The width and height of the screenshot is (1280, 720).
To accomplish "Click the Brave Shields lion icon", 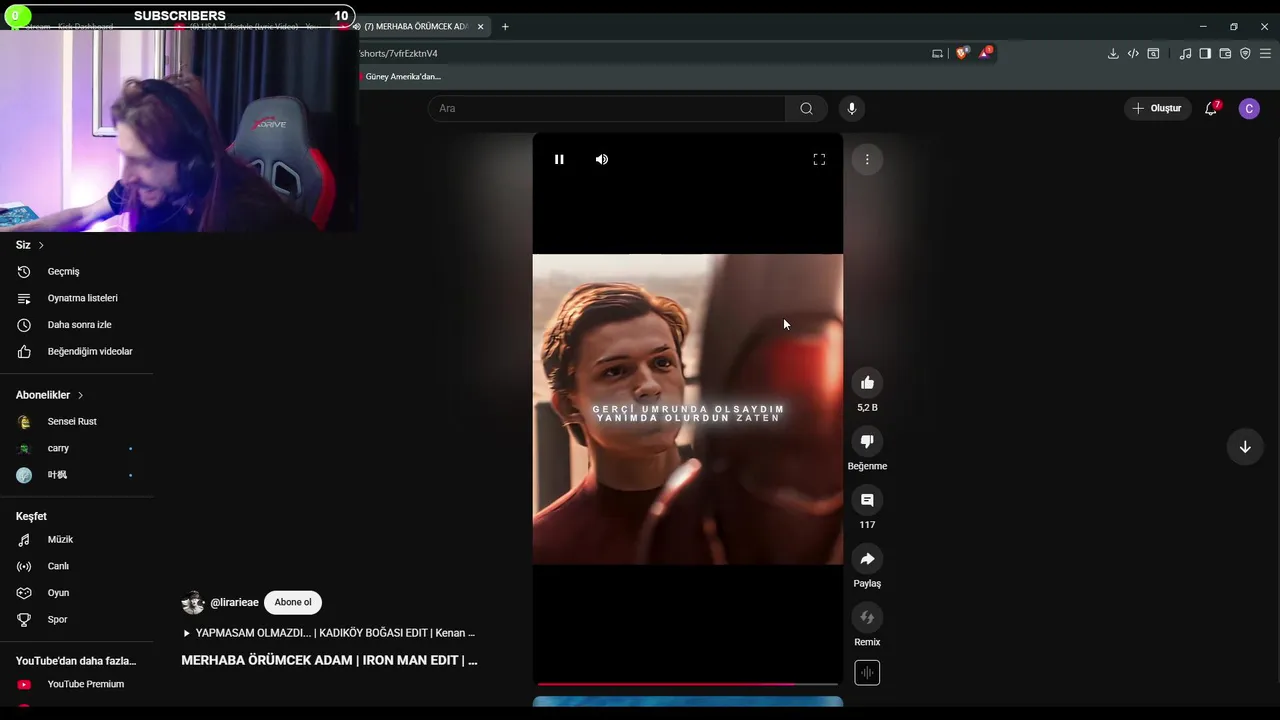I will coord(962,54).
